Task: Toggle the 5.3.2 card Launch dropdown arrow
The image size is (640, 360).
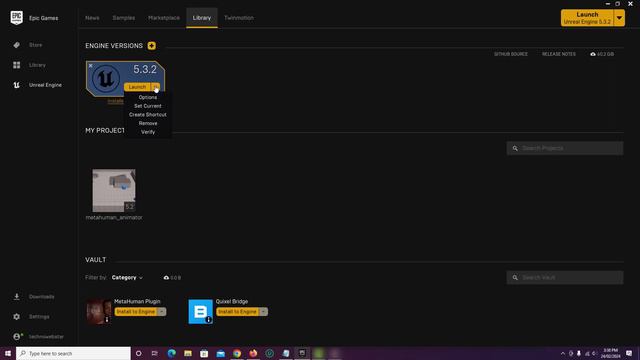Action: pos(156,87)
